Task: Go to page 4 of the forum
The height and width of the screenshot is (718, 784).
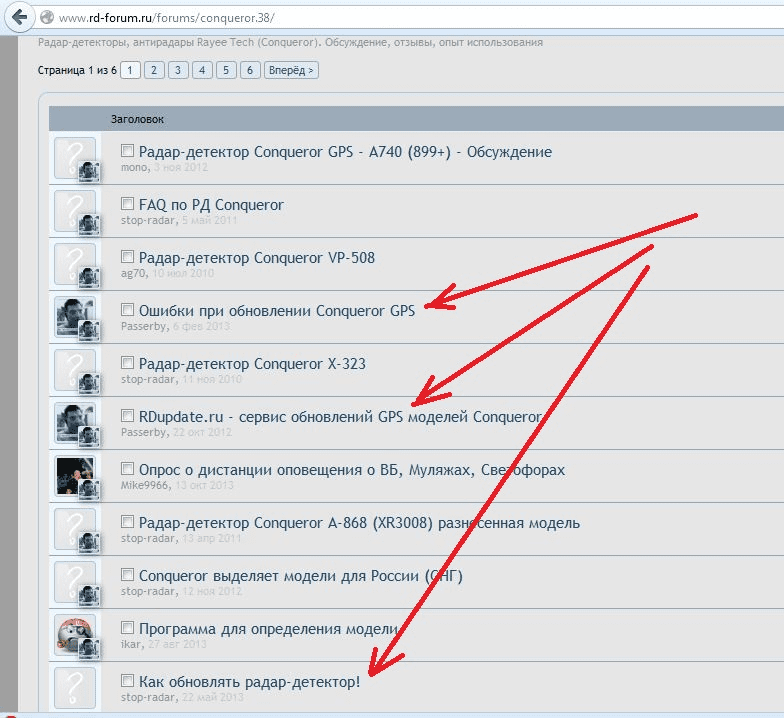Action: point(202,70)
